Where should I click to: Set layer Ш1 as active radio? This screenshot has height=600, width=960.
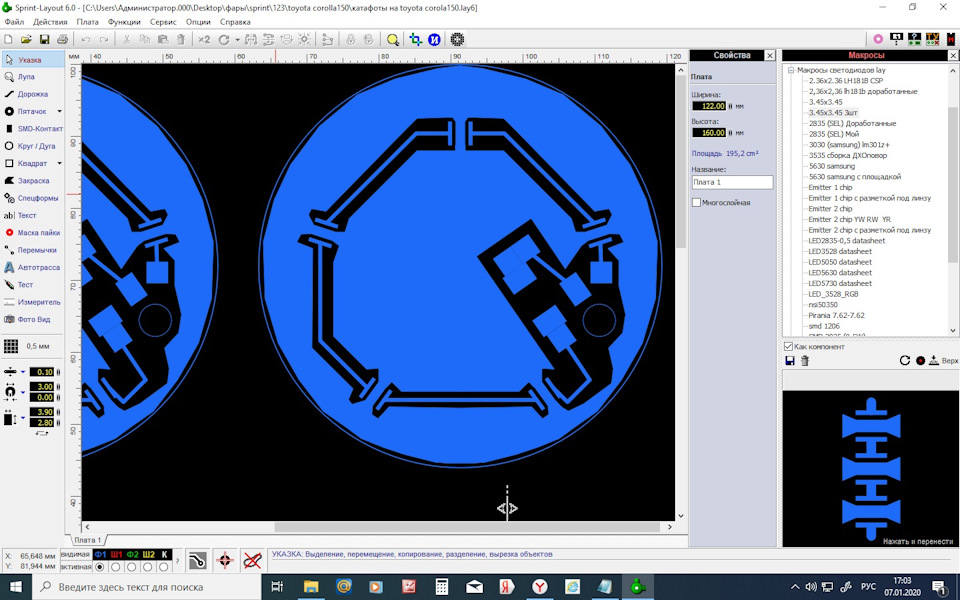tap(116, 567)
